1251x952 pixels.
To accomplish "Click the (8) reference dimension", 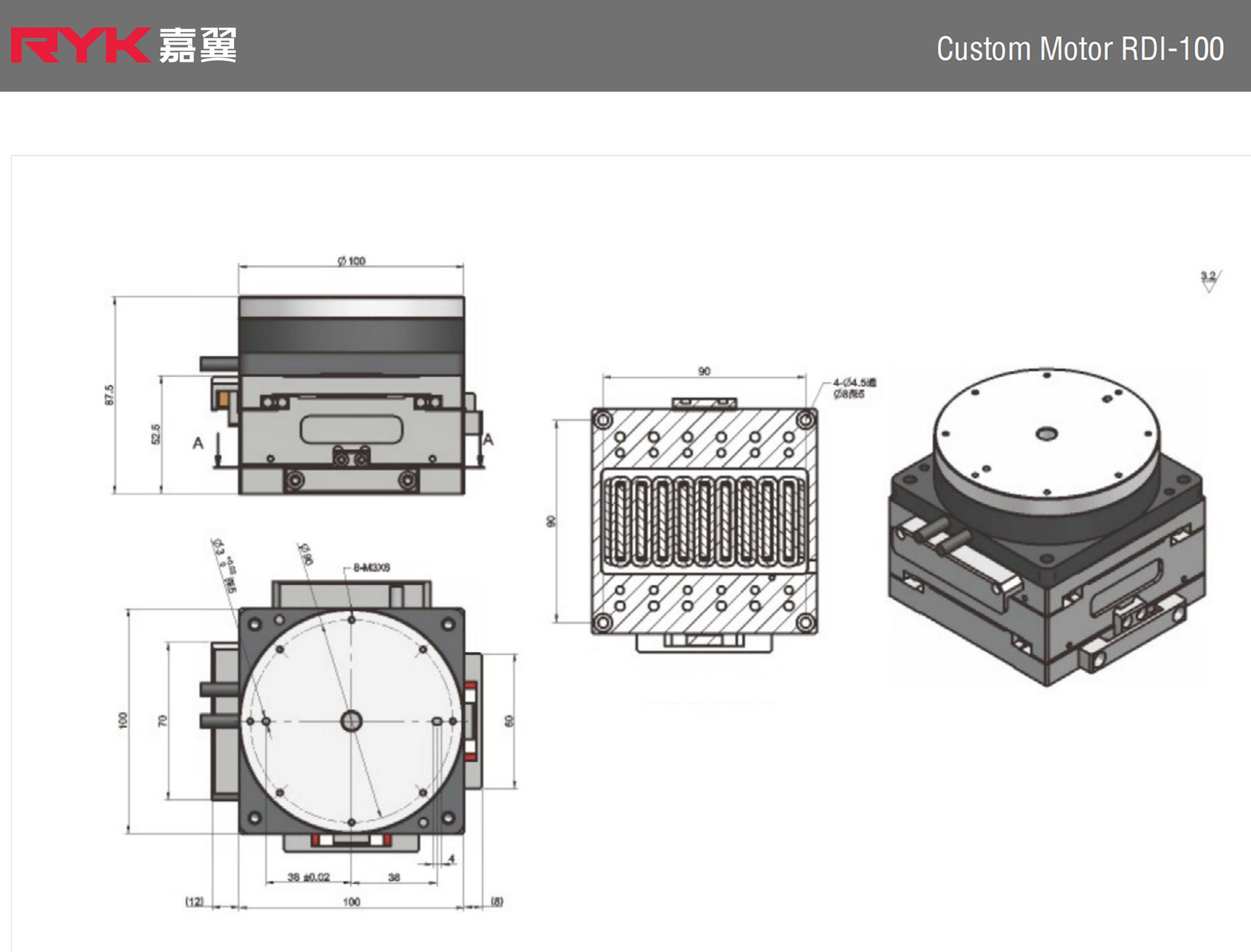I will point(496,901).
